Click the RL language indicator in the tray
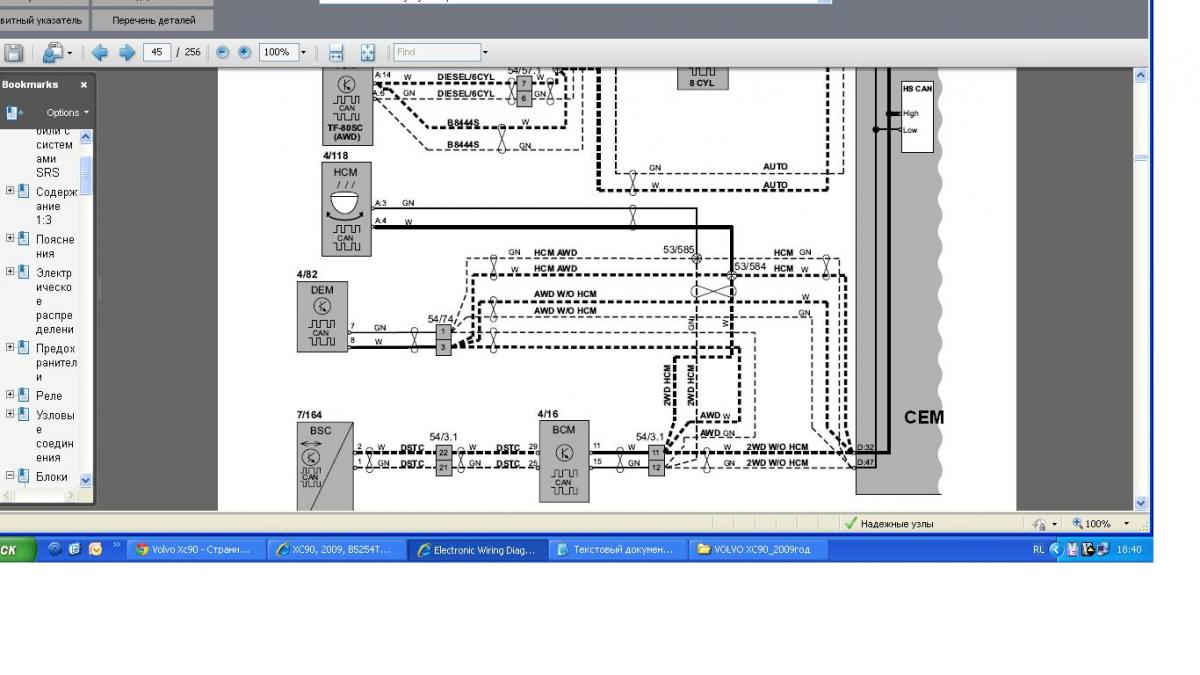This screenshot has height=675, width=1200. tap(1038, 549)
